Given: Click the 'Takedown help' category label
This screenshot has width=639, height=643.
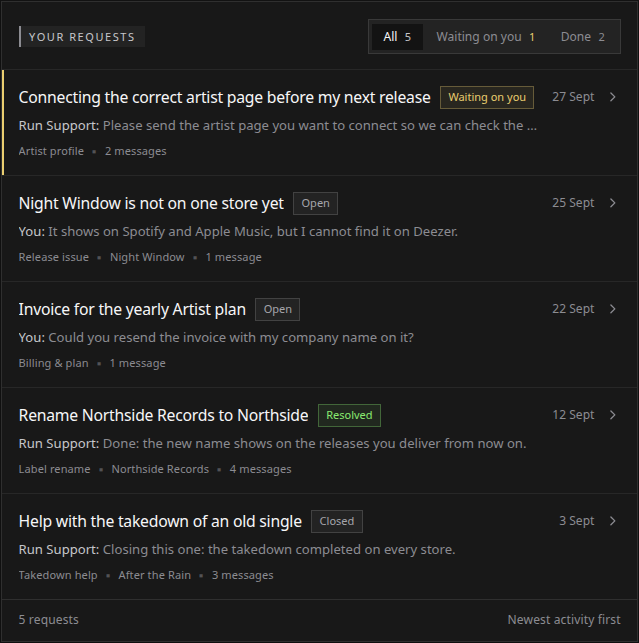Looking at the screenshot, I should point(58,575).
